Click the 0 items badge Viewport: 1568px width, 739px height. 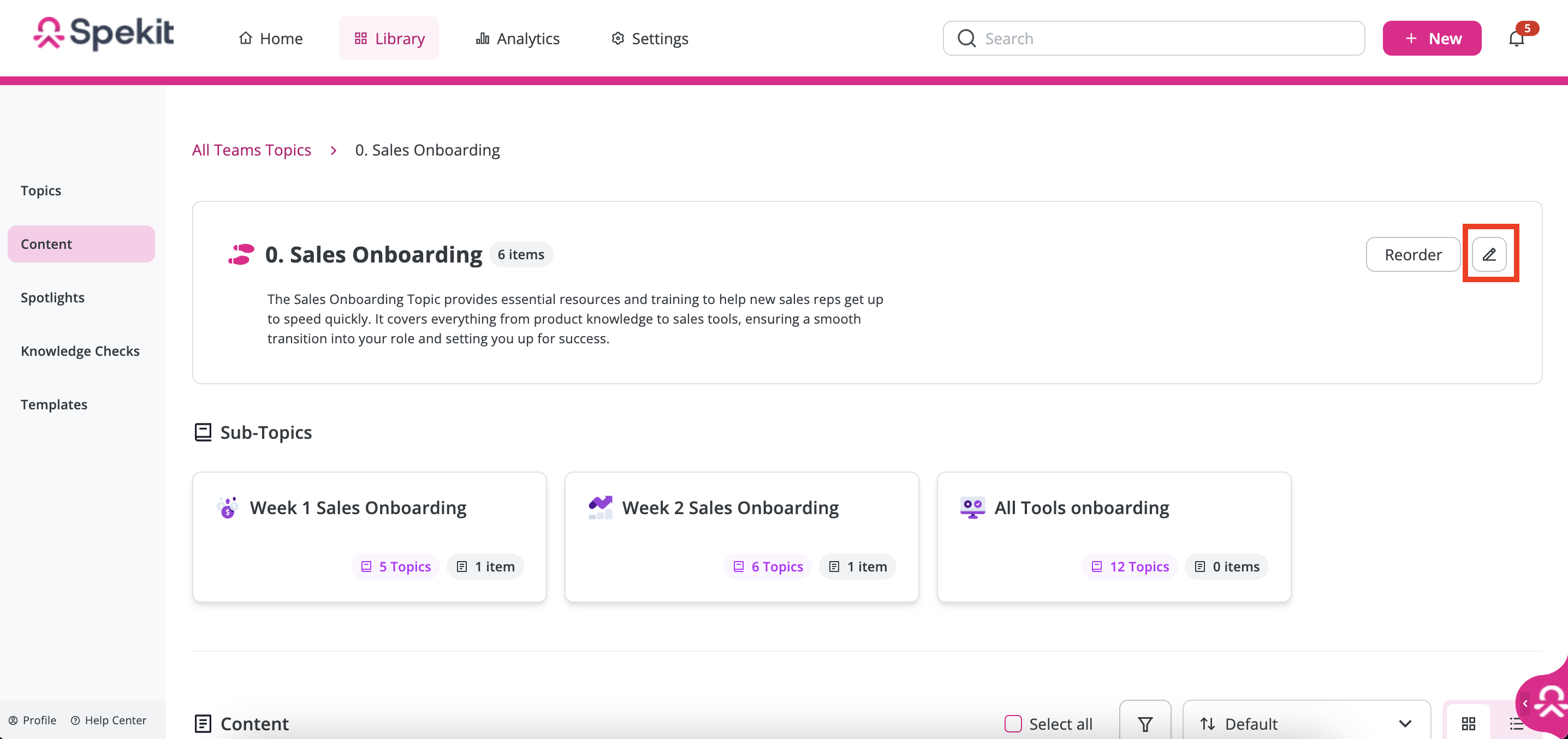[1227, 567]
